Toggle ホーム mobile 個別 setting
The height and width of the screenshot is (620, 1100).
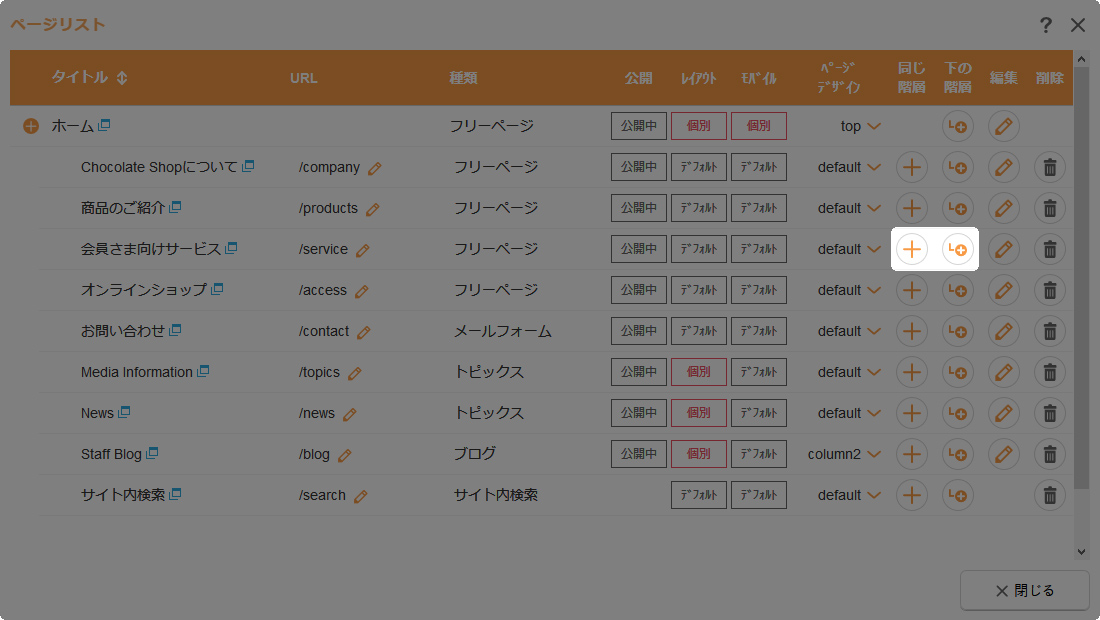(x=758, y=126)
